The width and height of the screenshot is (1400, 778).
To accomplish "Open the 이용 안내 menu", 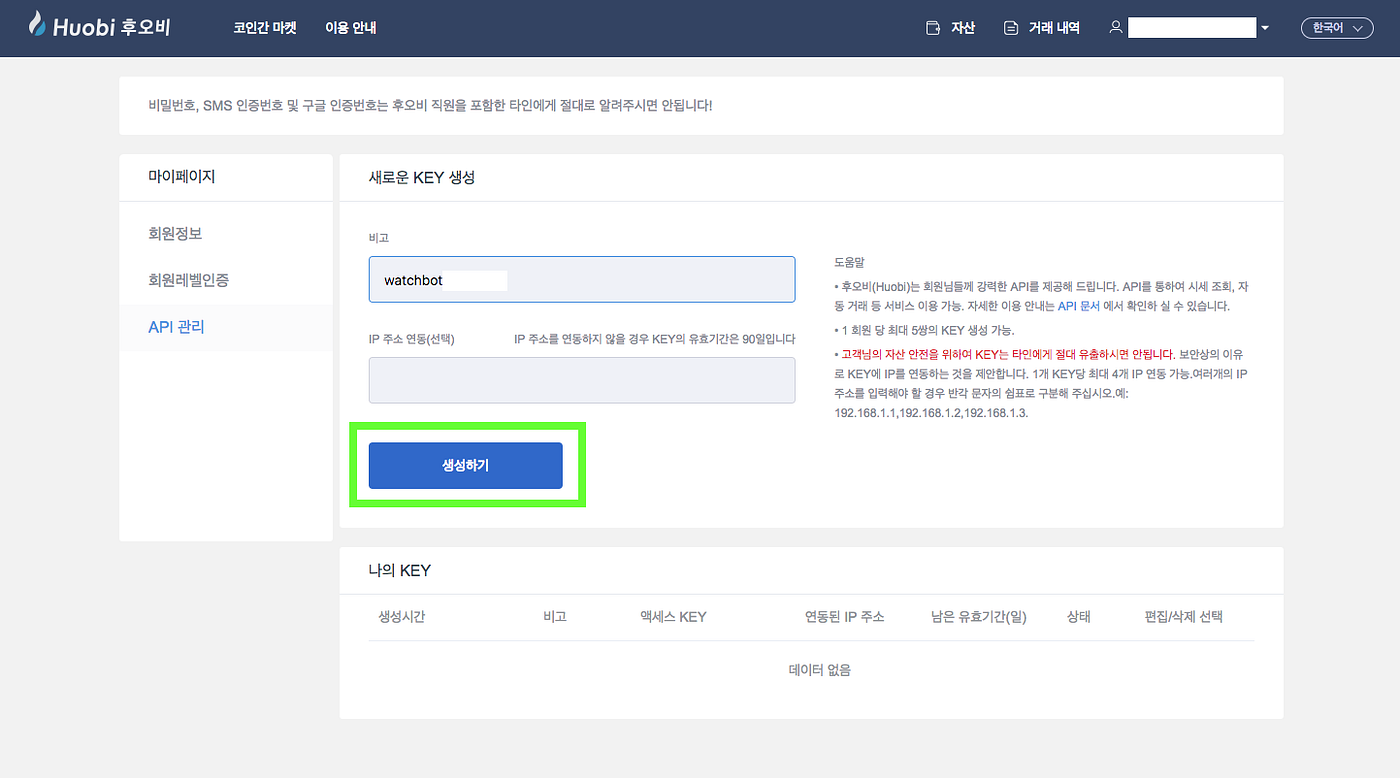I will tap(351, 28).
